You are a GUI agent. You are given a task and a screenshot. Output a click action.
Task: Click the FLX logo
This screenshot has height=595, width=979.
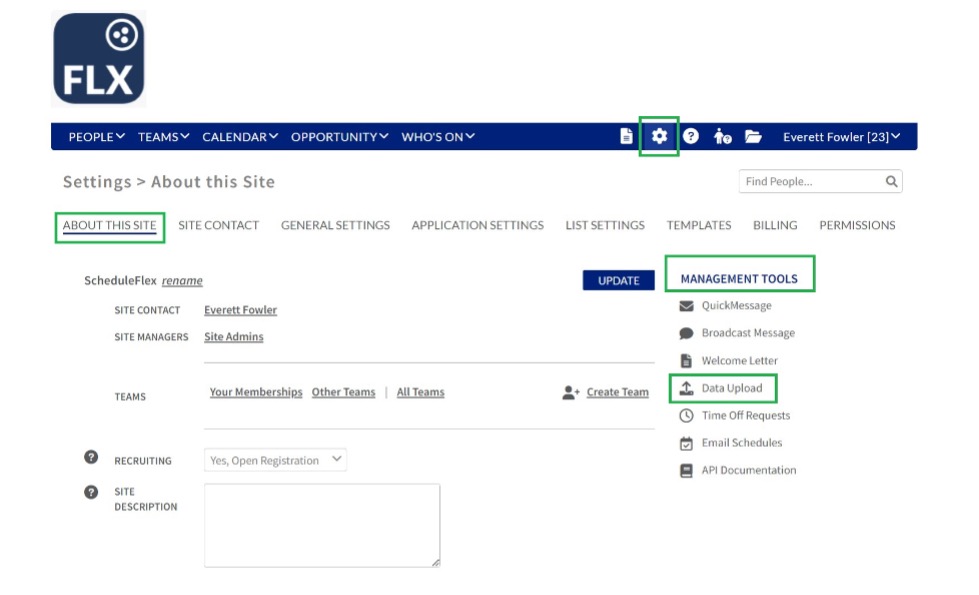(x=99, y=59)
